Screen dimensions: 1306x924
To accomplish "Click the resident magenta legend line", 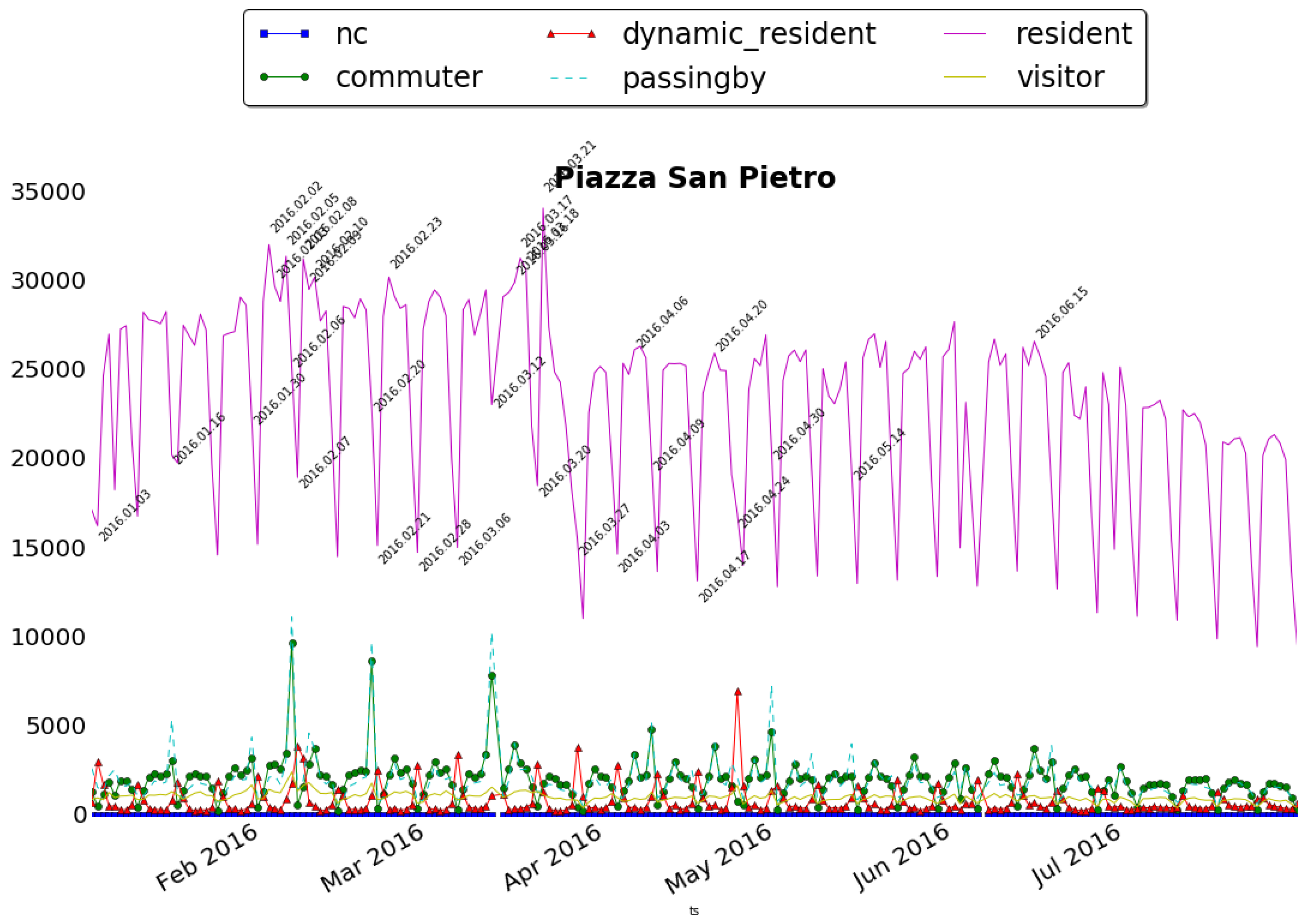I will (965, 34).
